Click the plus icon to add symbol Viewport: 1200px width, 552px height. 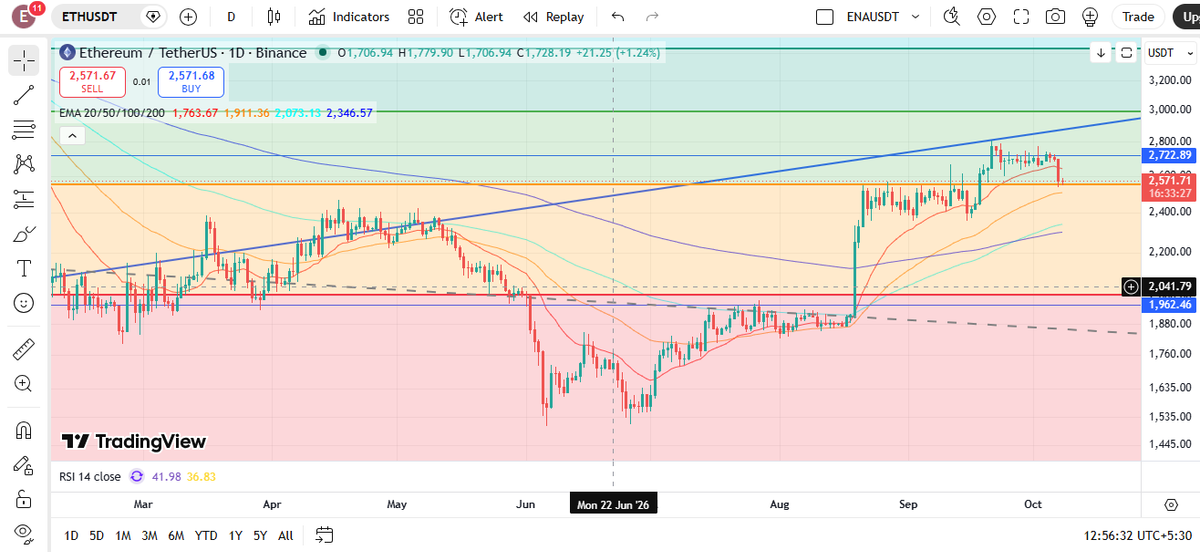coord(188,17)
